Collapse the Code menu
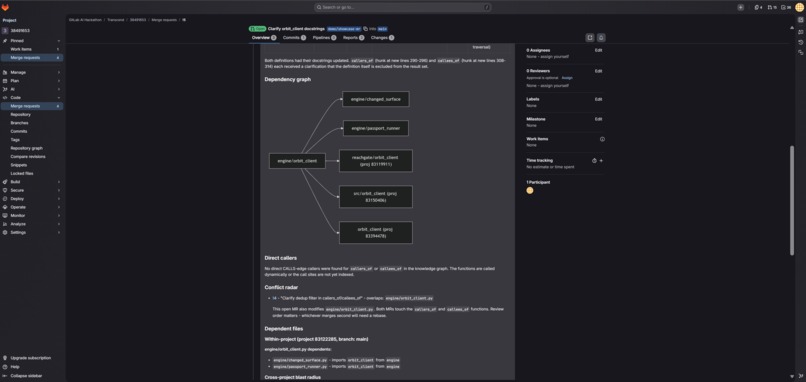 59,98
